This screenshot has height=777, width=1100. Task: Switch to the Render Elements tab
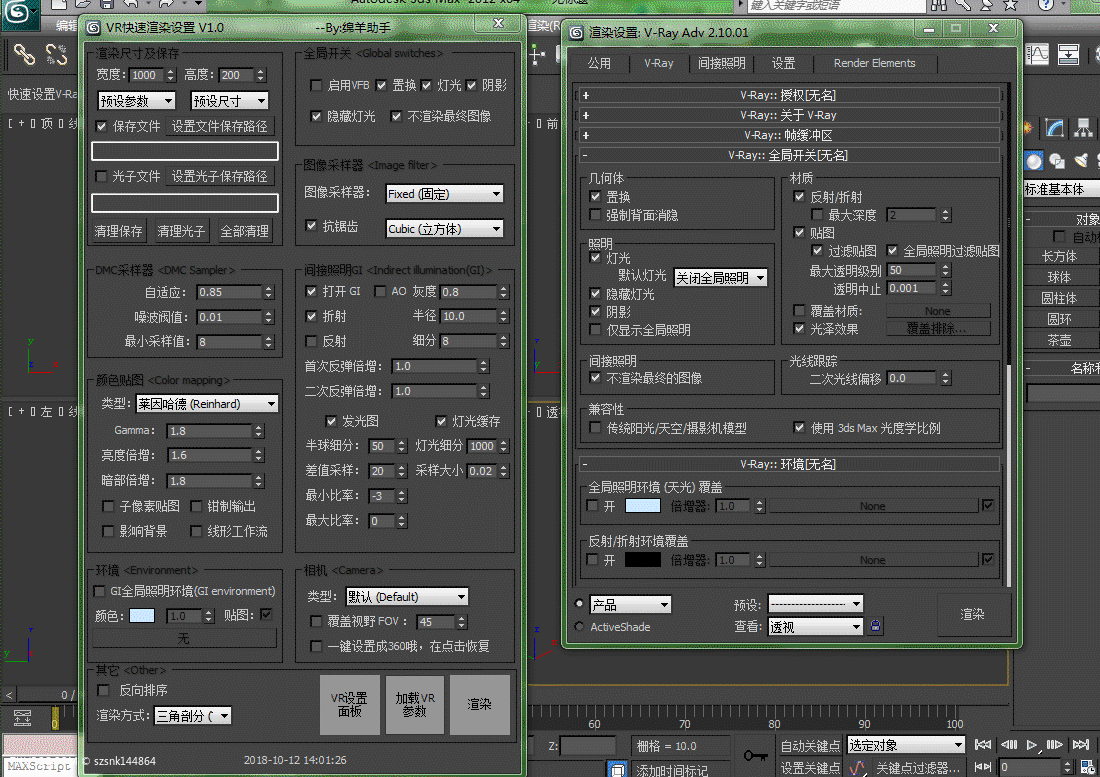pyautogui.click(x=874, y=63)
